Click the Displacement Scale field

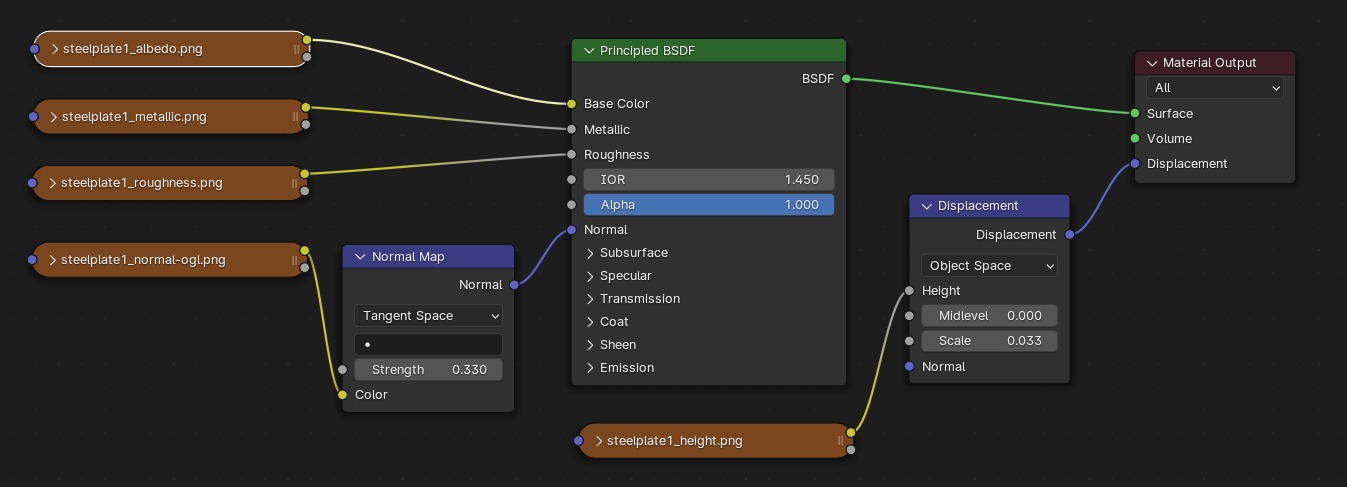click(989, 341)
